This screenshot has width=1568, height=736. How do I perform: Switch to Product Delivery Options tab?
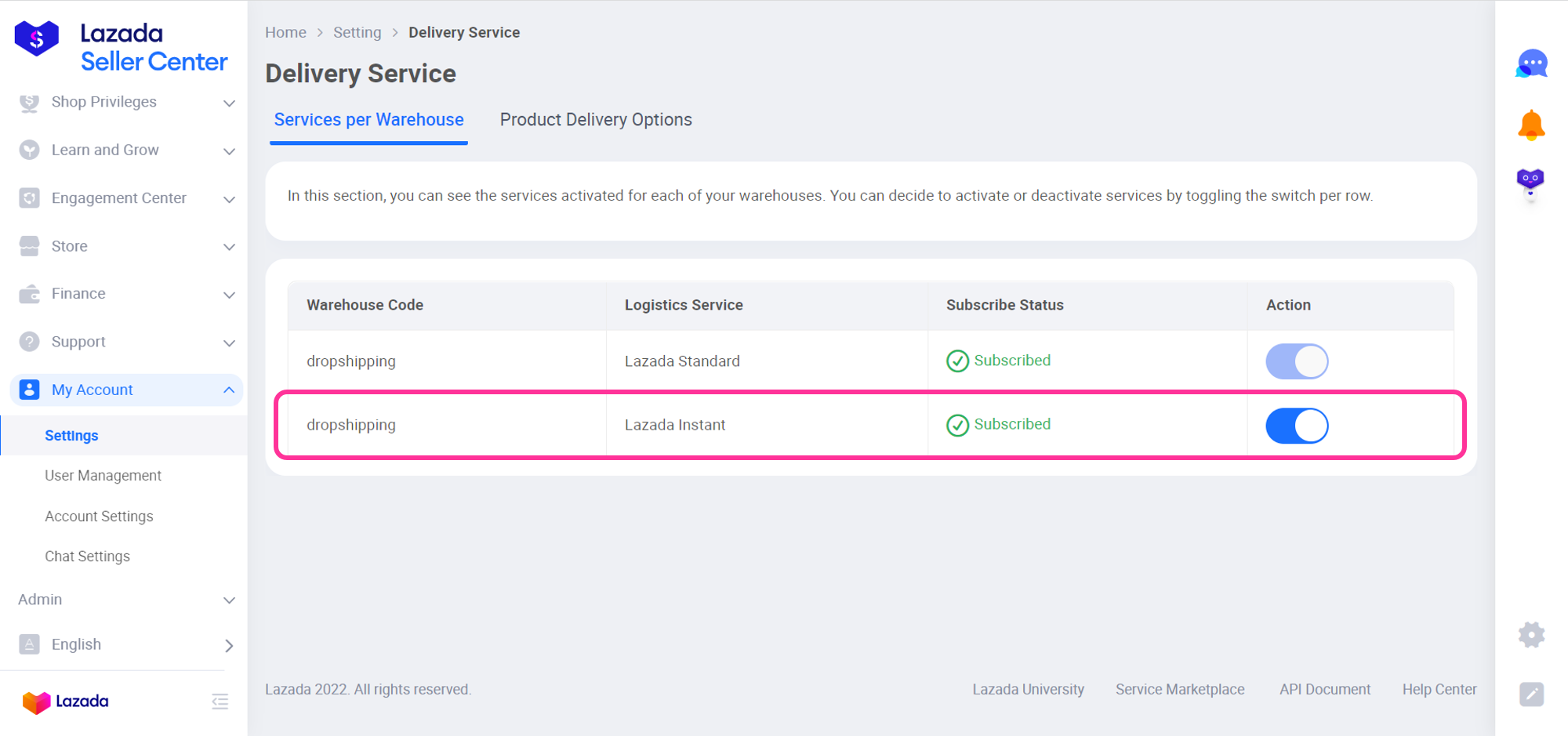coord(596,120)
